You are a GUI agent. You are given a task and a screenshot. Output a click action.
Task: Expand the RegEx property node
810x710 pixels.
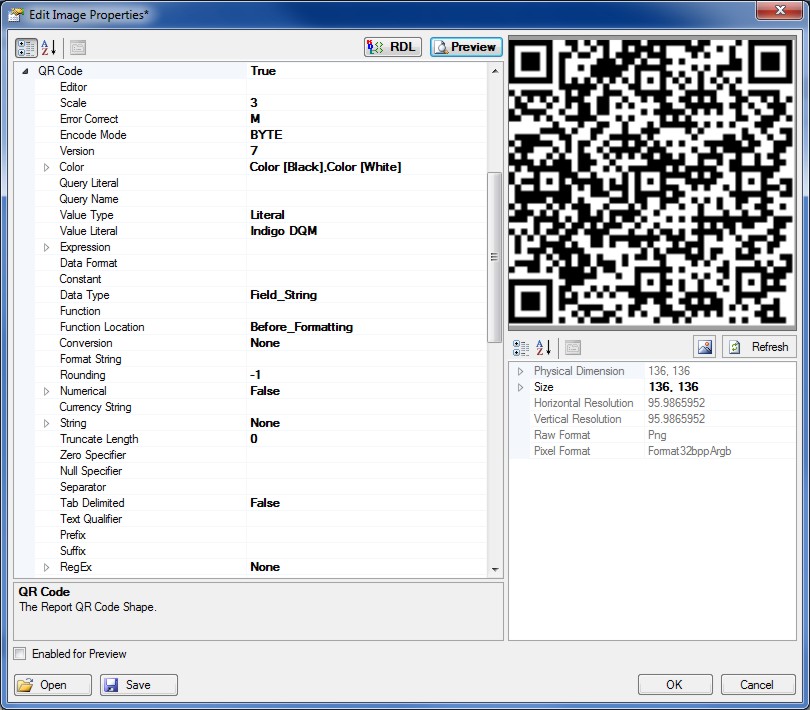pos(46,567)
